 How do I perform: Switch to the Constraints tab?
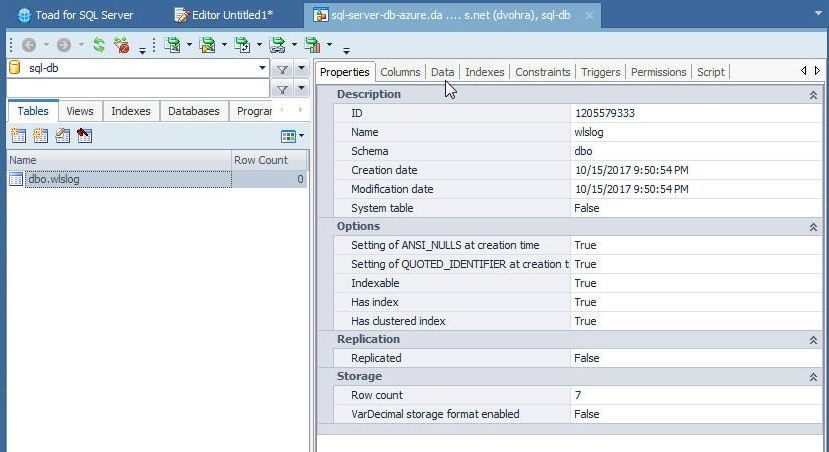[x=542, y=72]
